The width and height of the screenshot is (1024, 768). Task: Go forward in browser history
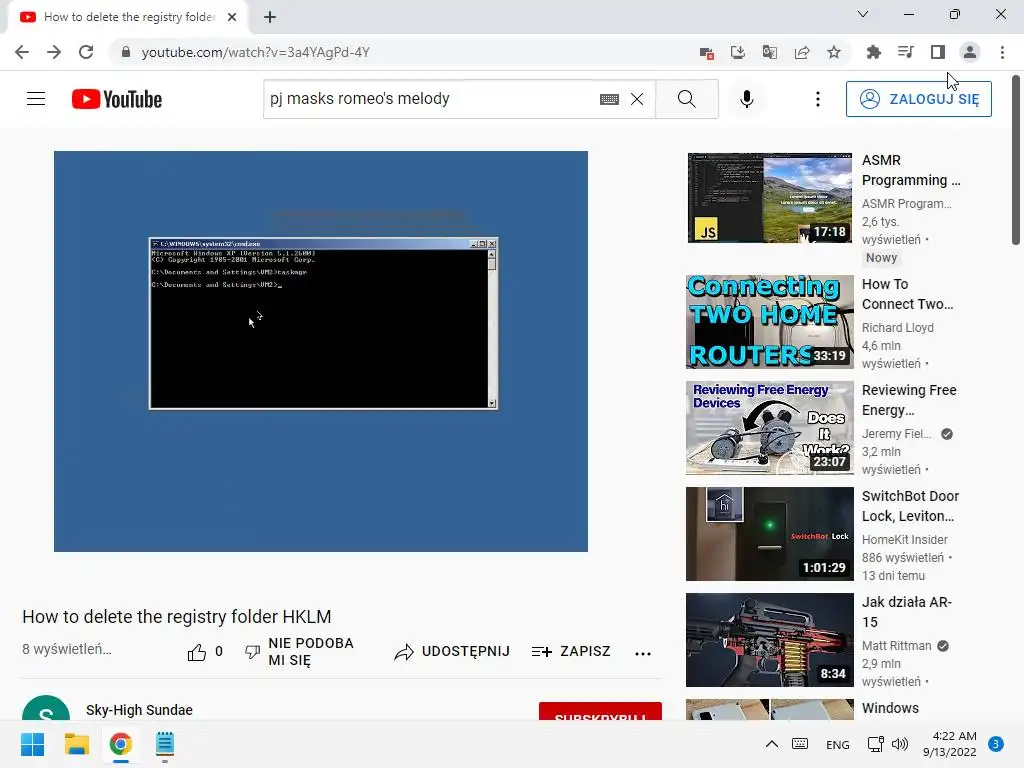(x=54, y=52)
